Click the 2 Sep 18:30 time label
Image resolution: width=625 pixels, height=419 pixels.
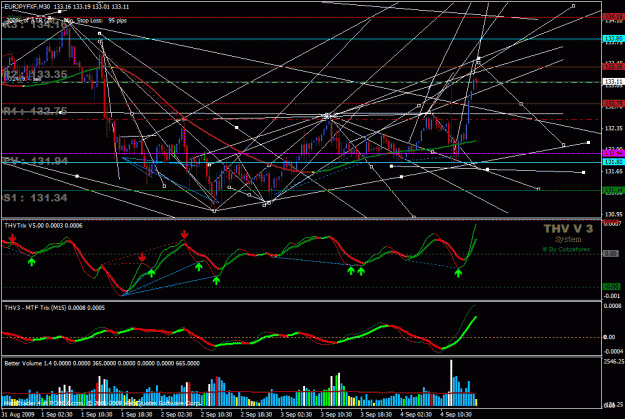(x=256, y=414)
